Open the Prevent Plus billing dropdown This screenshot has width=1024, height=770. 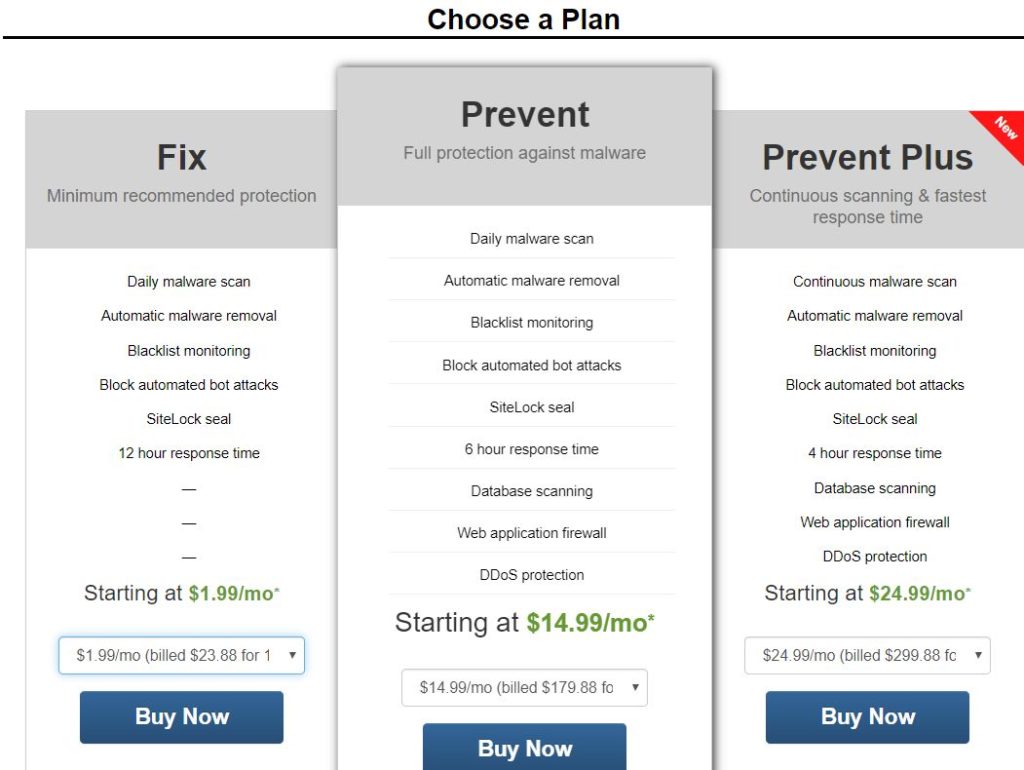[867, 655]
